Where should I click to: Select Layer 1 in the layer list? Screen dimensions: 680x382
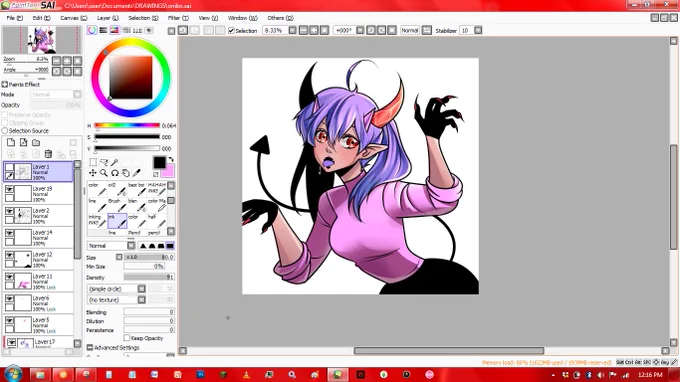[x=38, y=172]
